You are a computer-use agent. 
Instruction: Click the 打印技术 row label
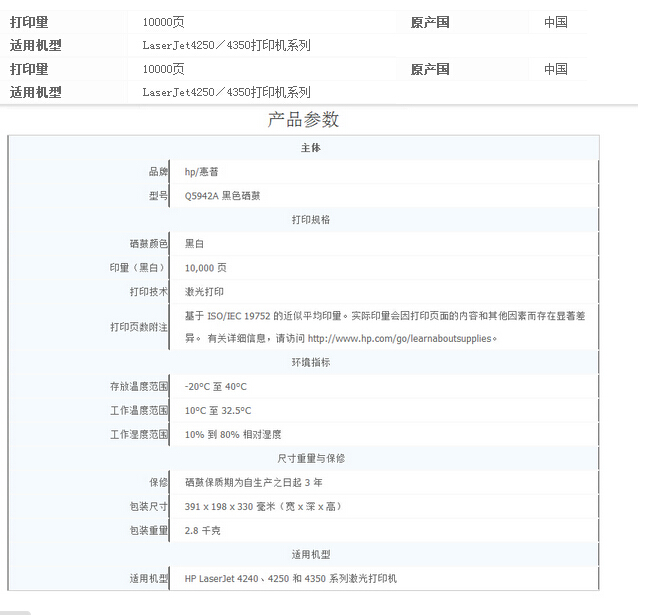[x=149, y=291]
